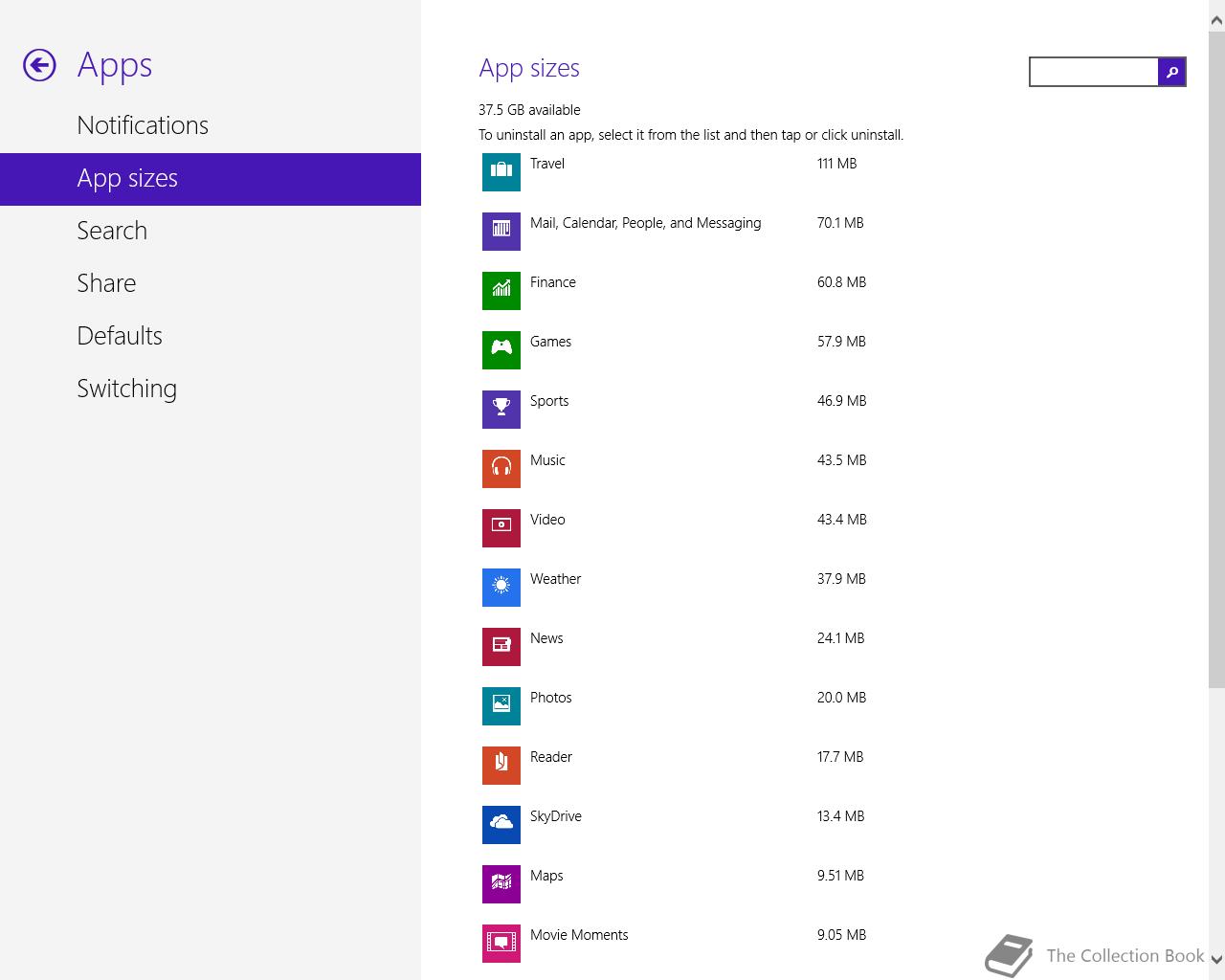The width and height of the screenshot is (1225, 980).
Task: Select the Video app icon
Action: 501,528
